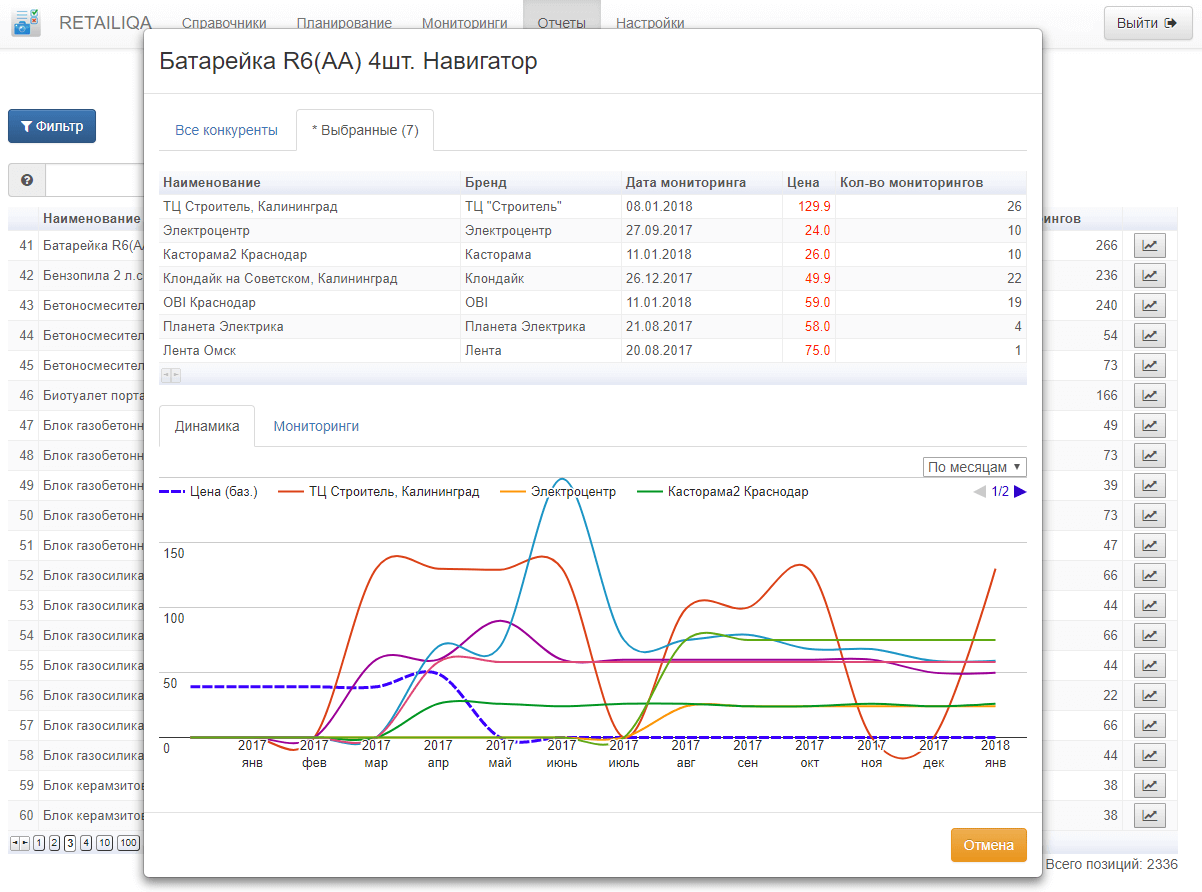
Task: Click the Фильтр button
Action: [52, 126]
